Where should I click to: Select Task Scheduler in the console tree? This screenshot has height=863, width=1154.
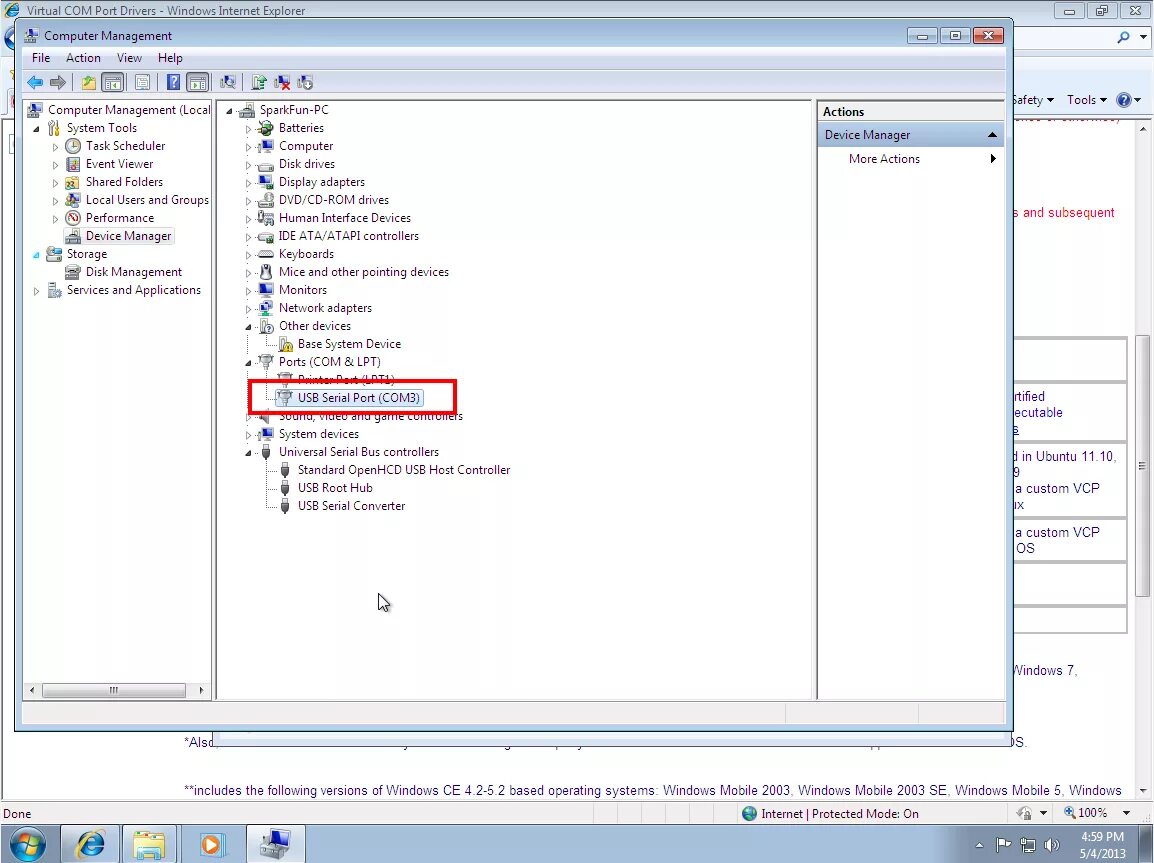[x=125, y=146]
